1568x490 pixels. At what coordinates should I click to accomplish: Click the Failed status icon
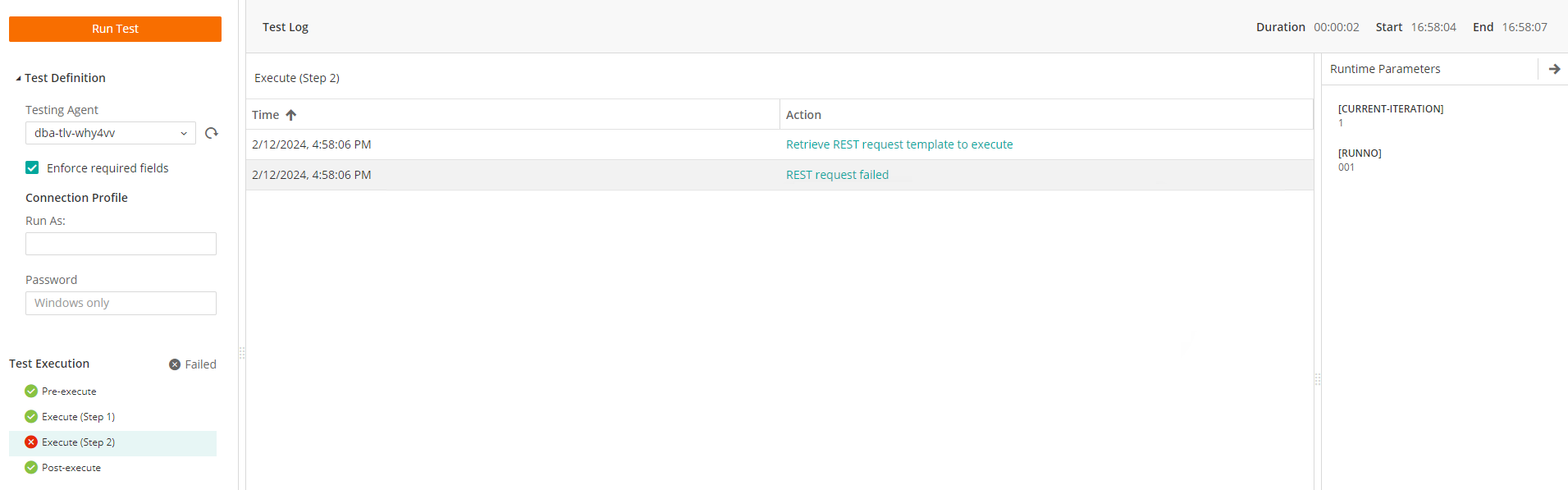click(175, 364)
